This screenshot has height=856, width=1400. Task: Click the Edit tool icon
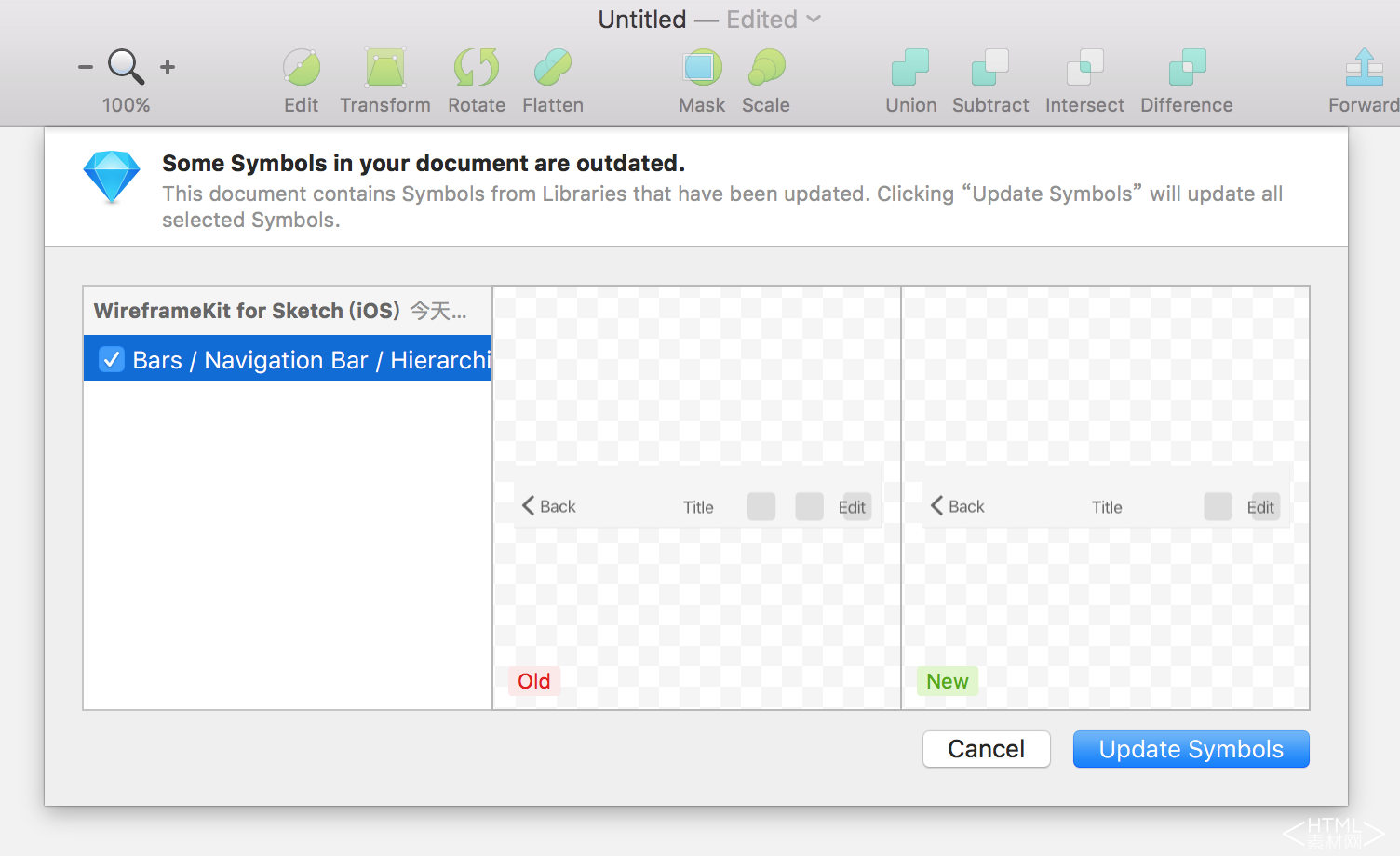click(301, 68)
